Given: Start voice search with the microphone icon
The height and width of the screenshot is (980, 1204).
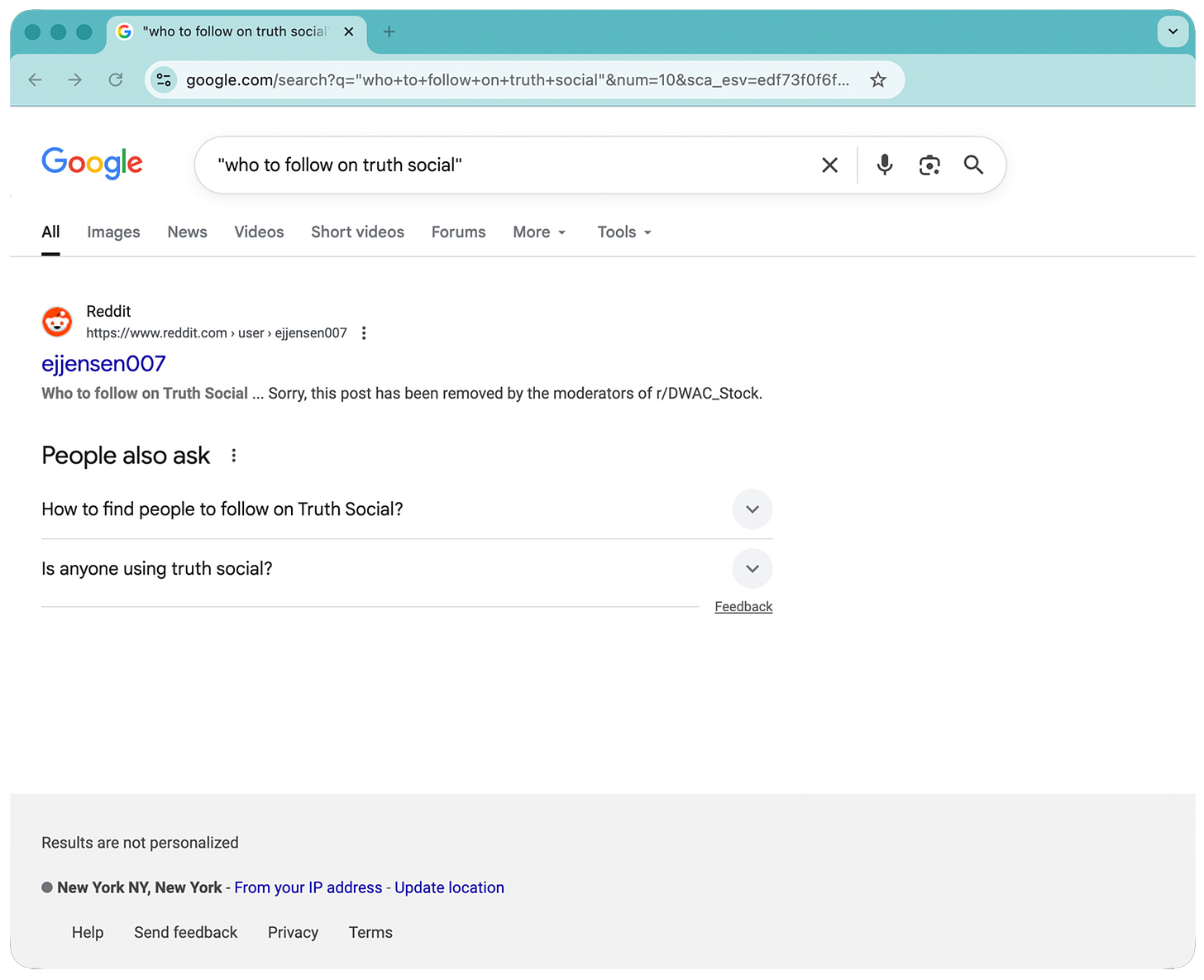Looking at the screenshot, I should click(885, 165).
